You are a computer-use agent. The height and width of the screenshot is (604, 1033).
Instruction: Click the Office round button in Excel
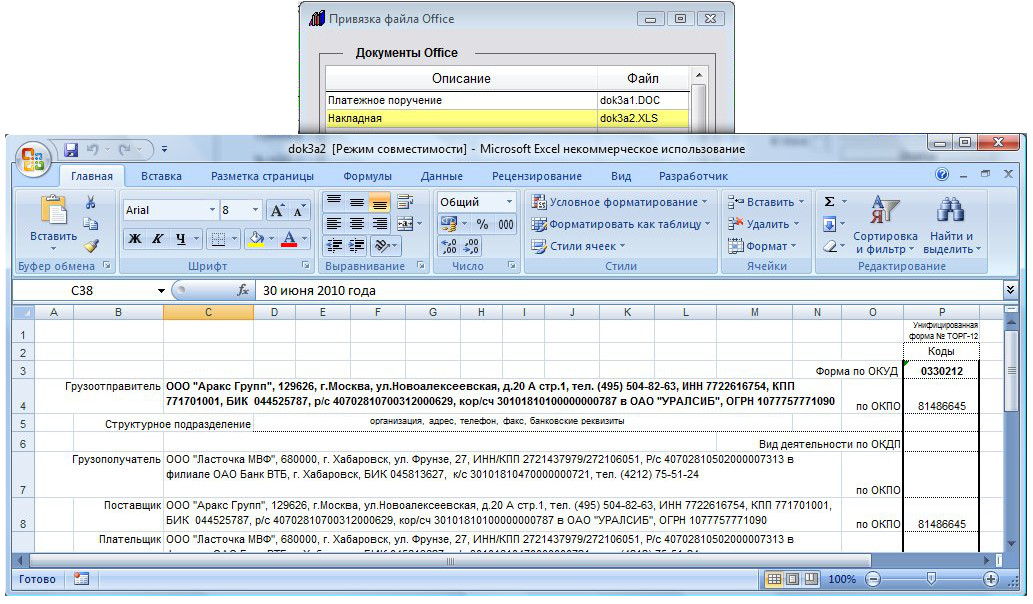pos(32,159)
